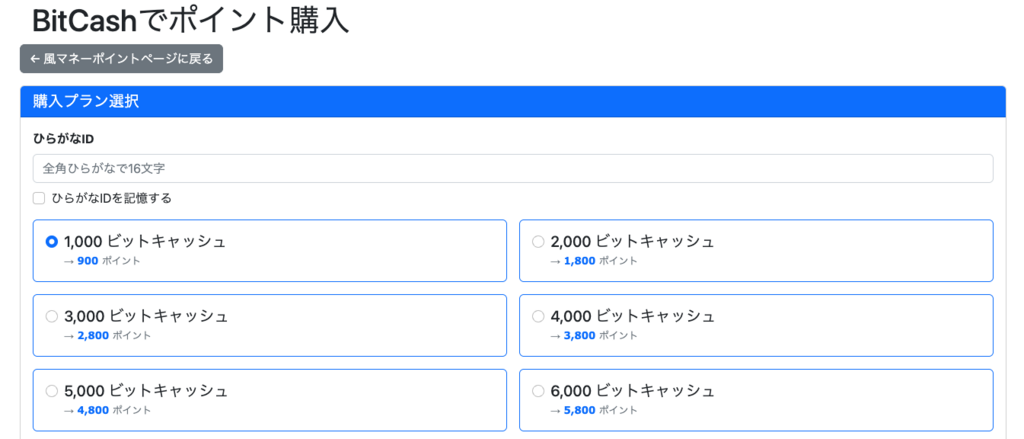Select the 5,000 ビットキャッシュ radio button
The width and height of the screenshot is (1024, 439).
click(52, 391)
